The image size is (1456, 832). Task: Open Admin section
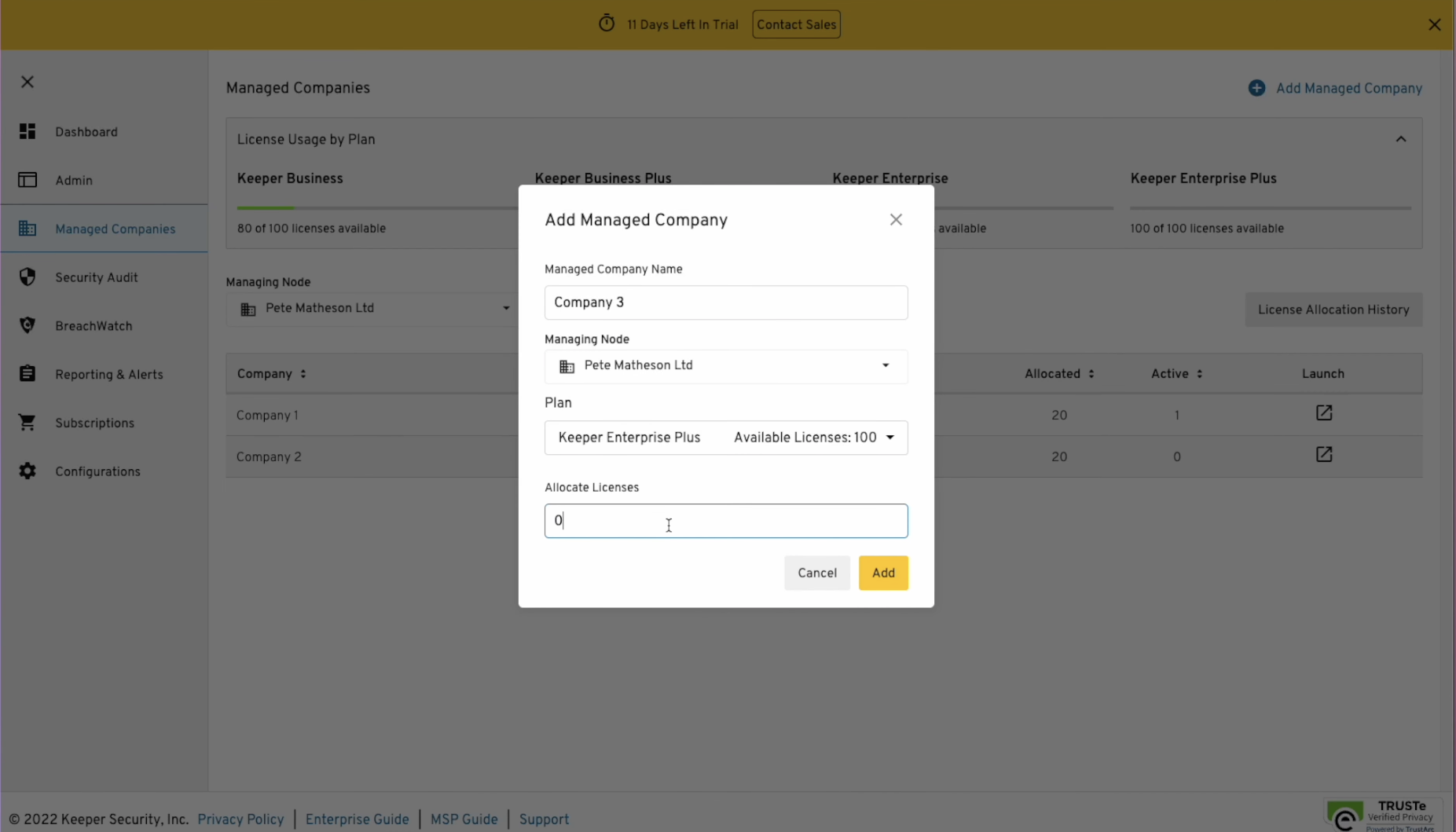[x=74, y=181]
